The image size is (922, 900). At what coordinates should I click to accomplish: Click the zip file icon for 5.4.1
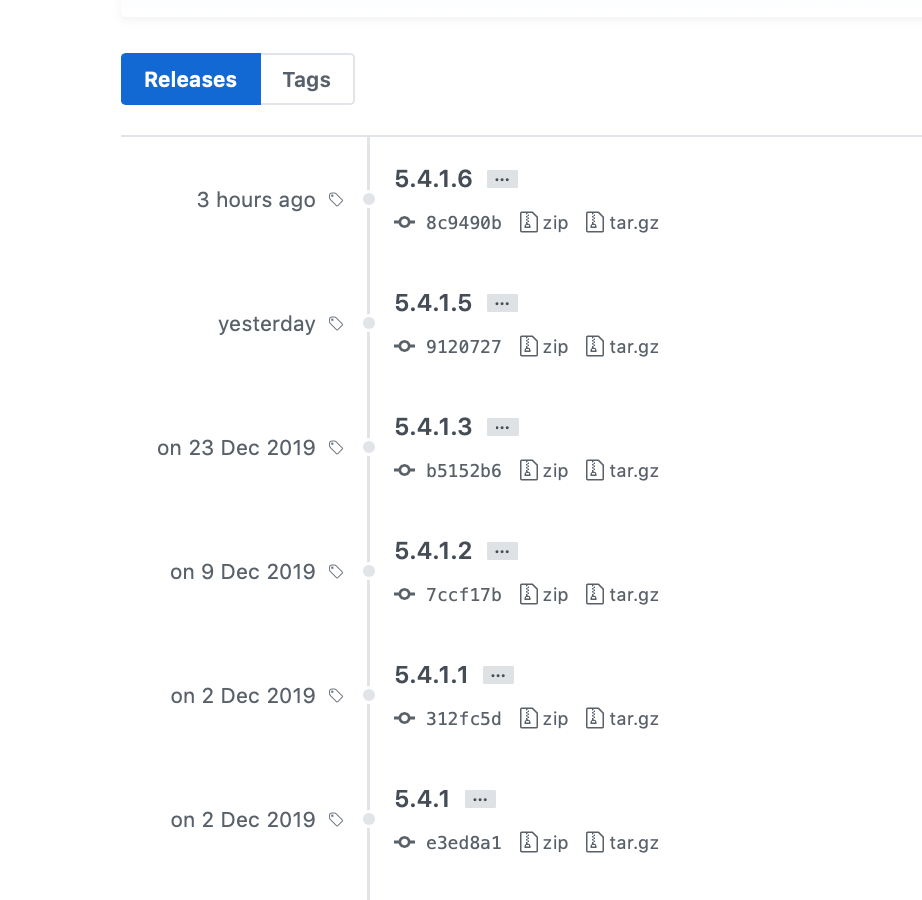(x=529, y=842)
